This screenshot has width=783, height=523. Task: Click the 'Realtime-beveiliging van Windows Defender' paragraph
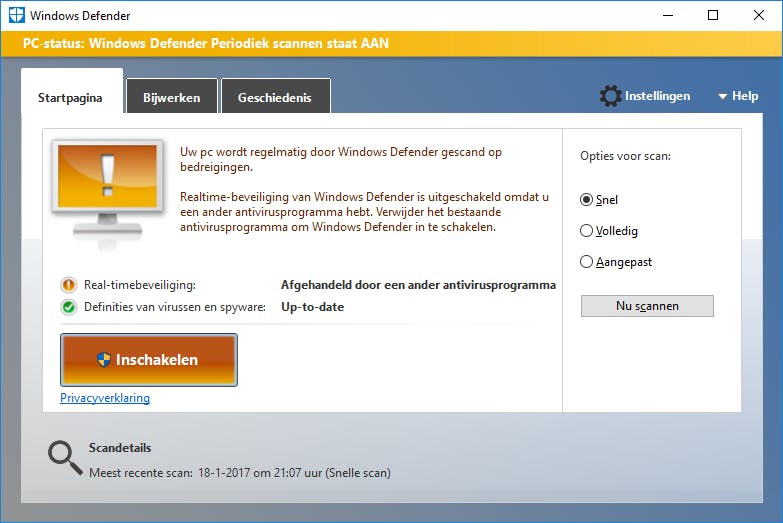pos(365,212)
